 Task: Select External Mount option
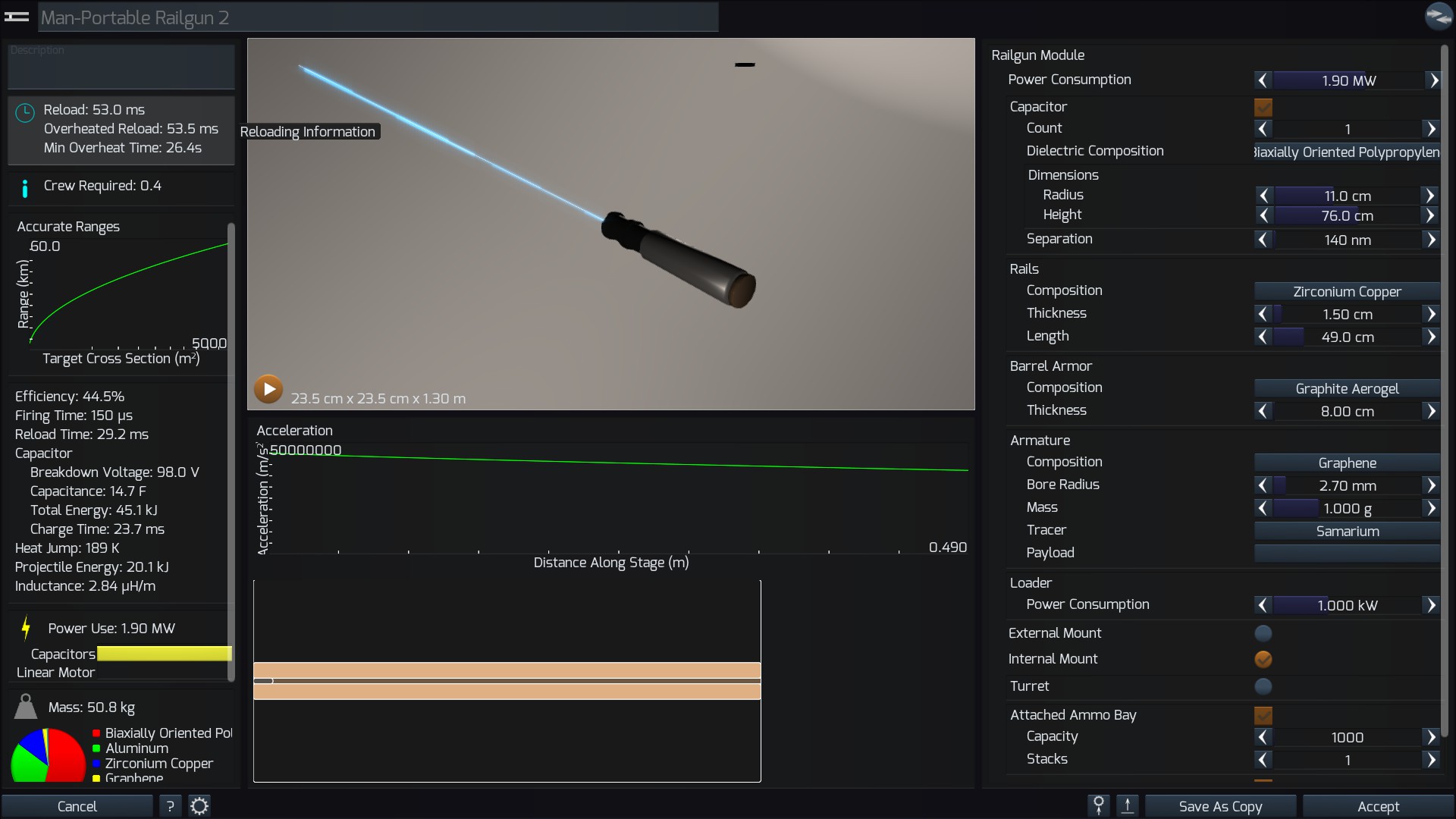pyautogui.click(x=1263, y=633)
